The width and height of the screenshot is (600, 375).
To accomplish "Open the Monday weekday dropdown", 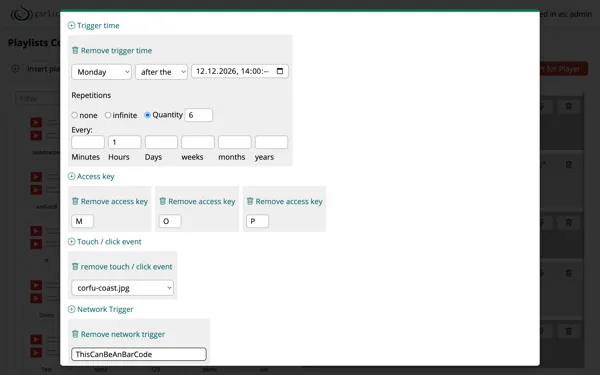I will [101, 72].
